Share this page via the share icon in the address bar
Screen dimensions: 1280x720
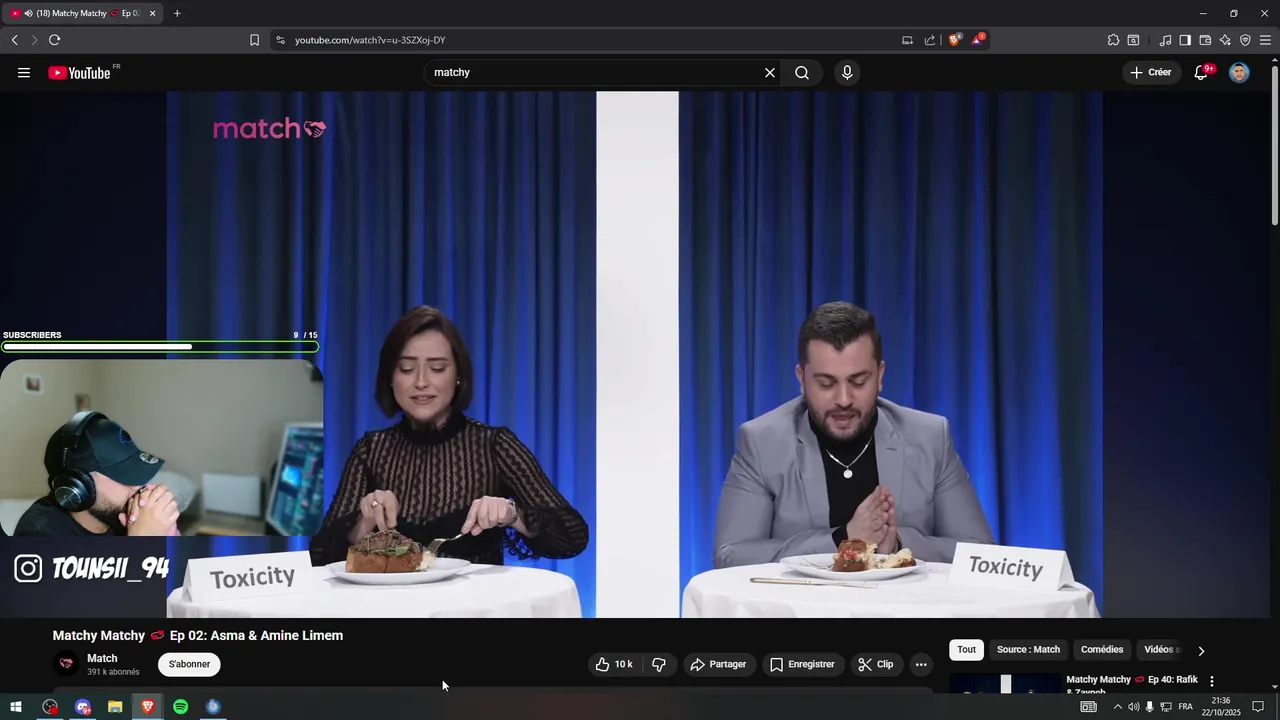tap(930, 40)
